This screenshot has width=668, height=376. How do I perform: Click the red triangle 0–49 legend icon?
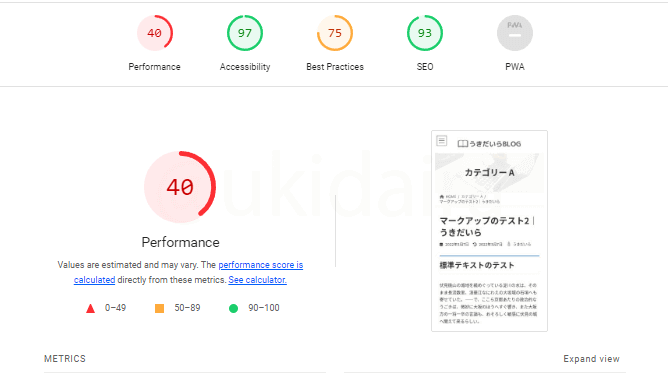coord(90,308)
